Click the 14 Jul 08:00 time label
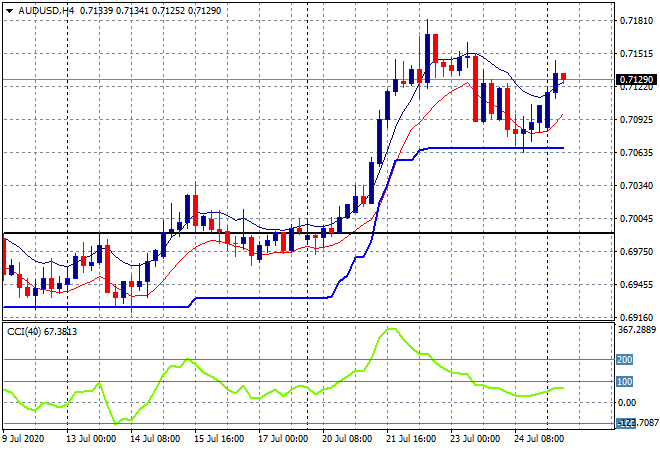Viewport: 660px width, 450px height. (x=155, y=439)
